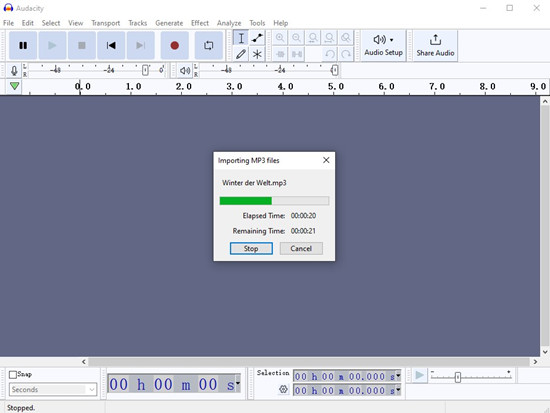Click the Play-at-speed button
This screenshot has width=550, height=413.
point(419,375)
